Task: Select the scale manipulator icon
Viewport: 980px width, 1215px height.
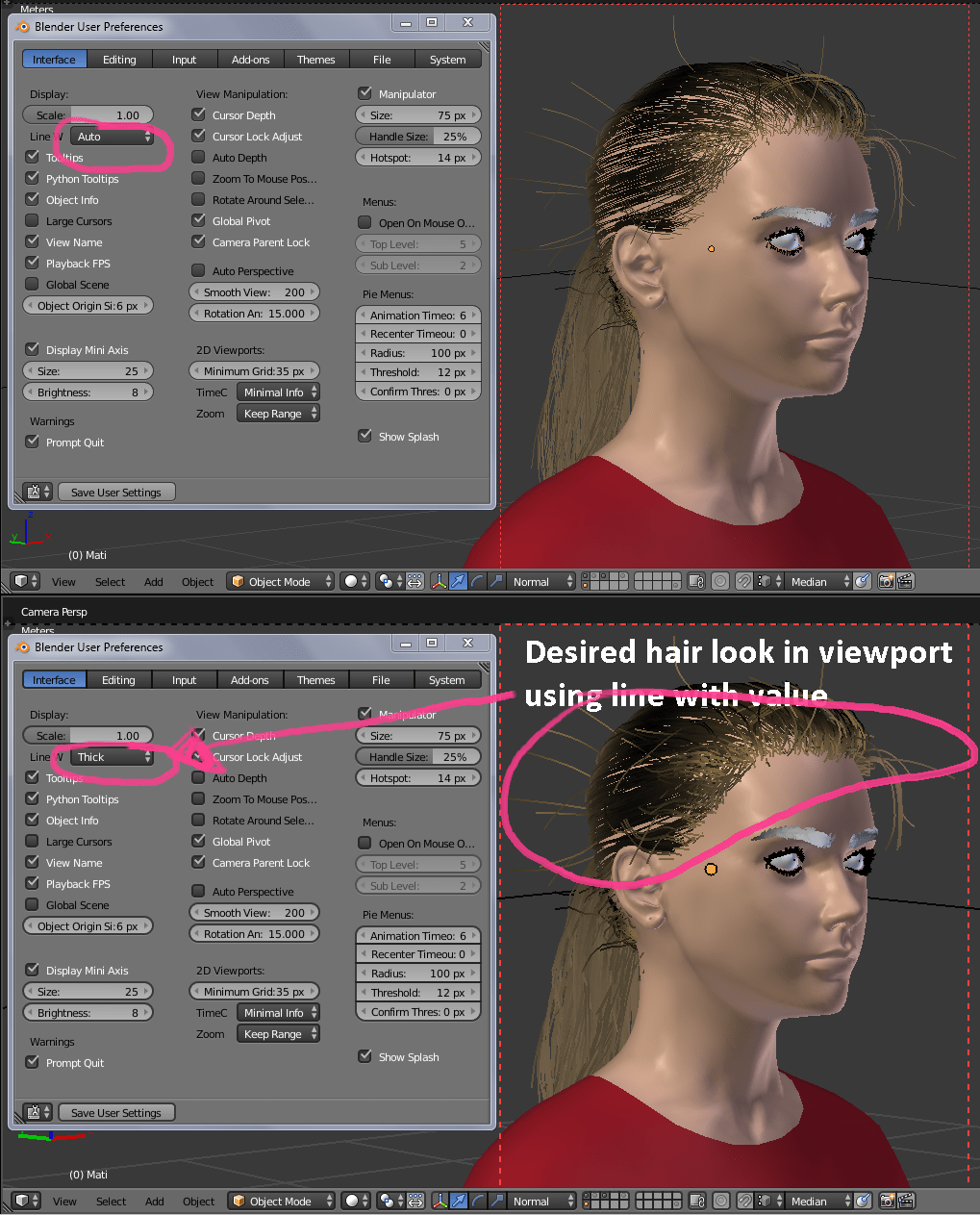Action: pos(495,581)
